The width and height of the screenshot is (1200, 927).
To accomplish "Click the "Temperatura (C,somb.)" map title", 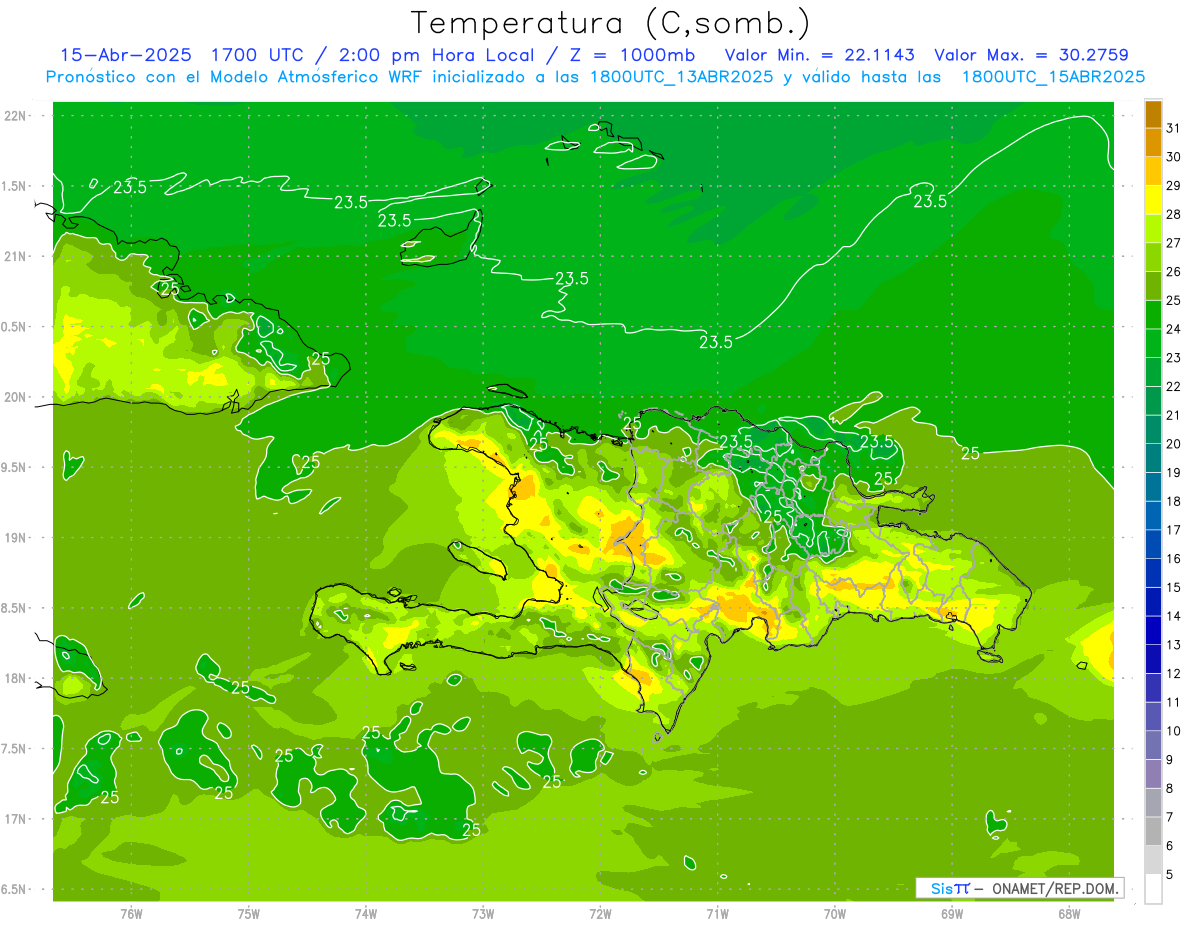I will click(611, 23).
